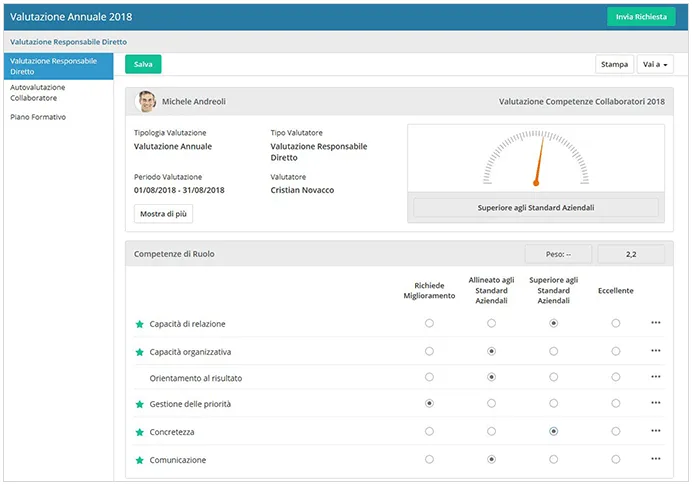Open the three-dots menu for Gestione delle priorità
The image size is (692, 485).
656,403
